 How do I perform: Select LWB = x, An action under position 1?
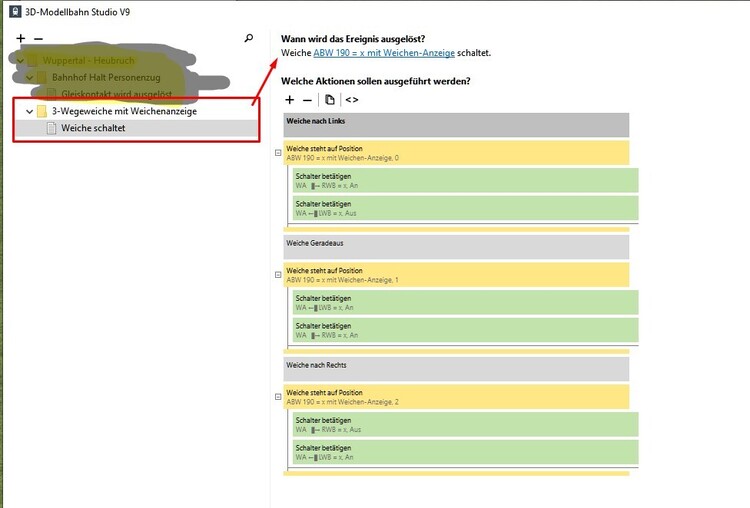(x=465, y=302)
